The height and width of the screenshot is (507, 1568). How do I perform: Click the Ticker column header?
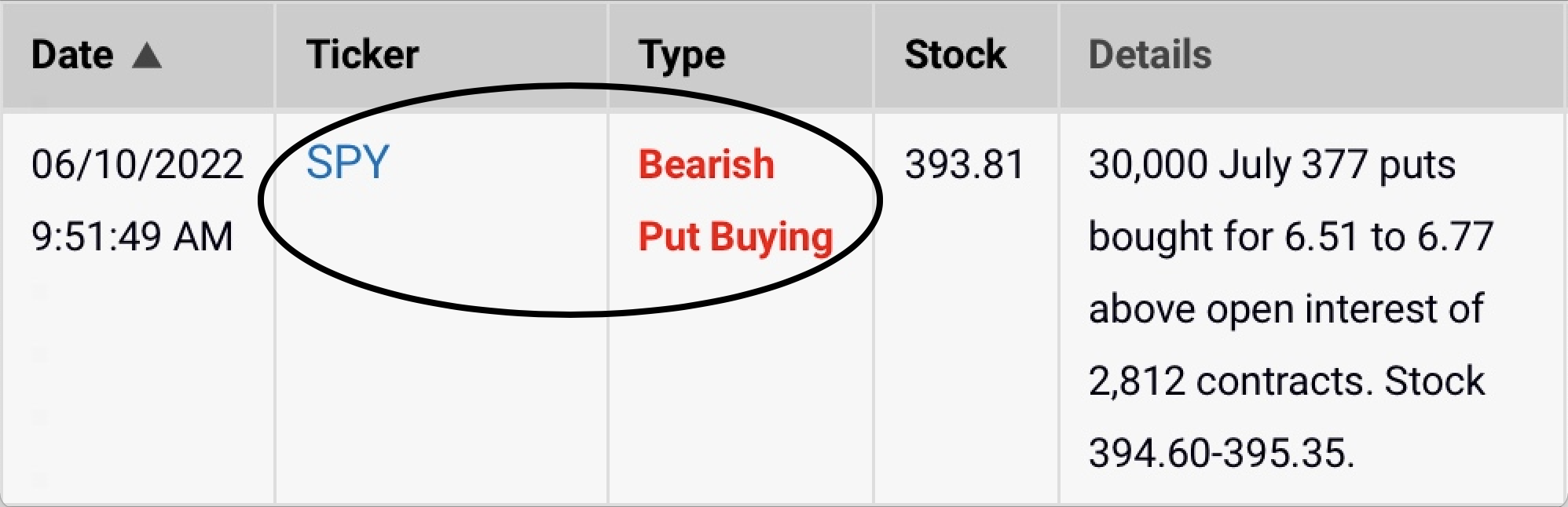(x=362, y=55)
